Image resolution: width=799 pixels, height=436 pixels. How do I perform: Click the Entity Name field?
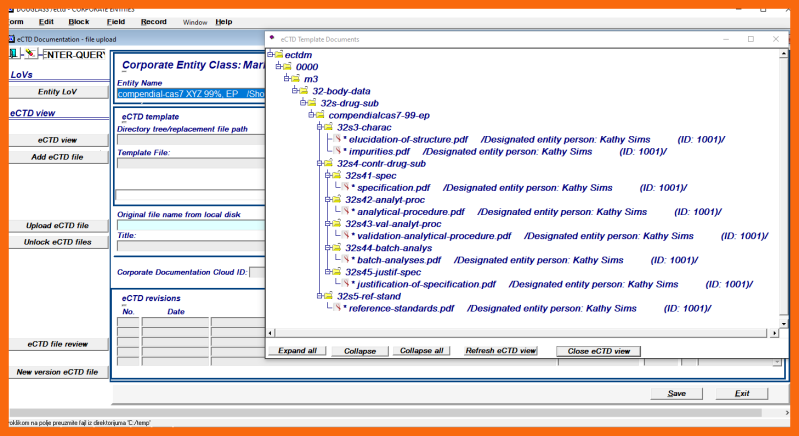tap(191, 94)
